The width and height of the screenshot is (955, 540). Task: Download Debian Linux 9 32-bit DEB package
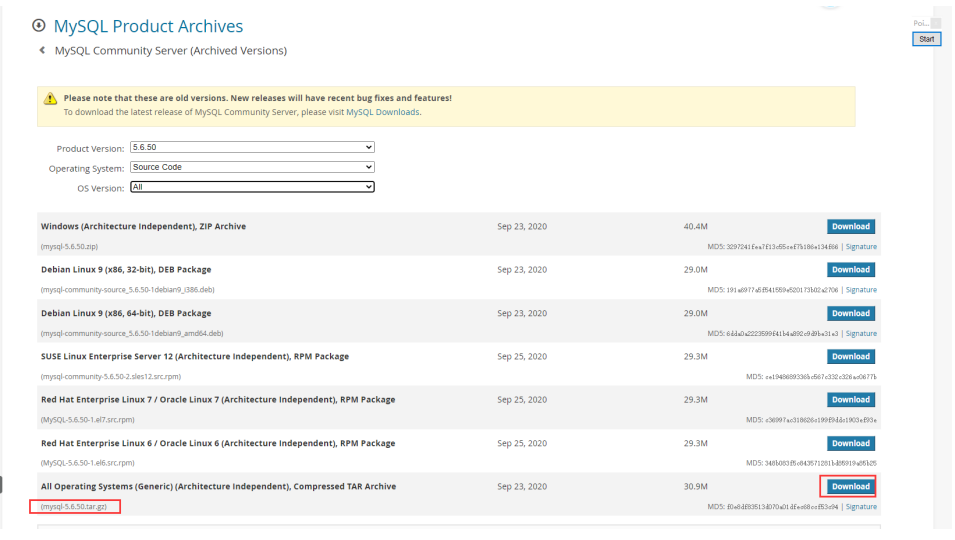coord(851,270)
